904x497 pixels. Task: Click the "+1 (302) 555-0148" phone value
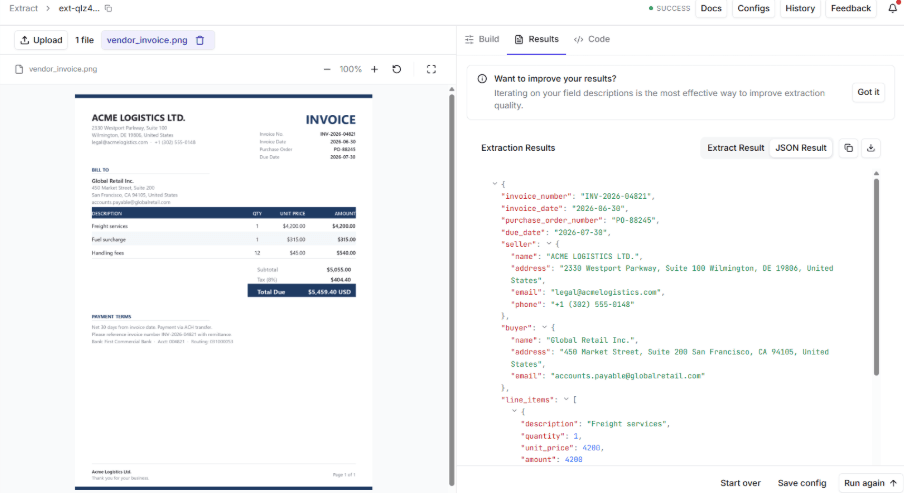[592, 304]
